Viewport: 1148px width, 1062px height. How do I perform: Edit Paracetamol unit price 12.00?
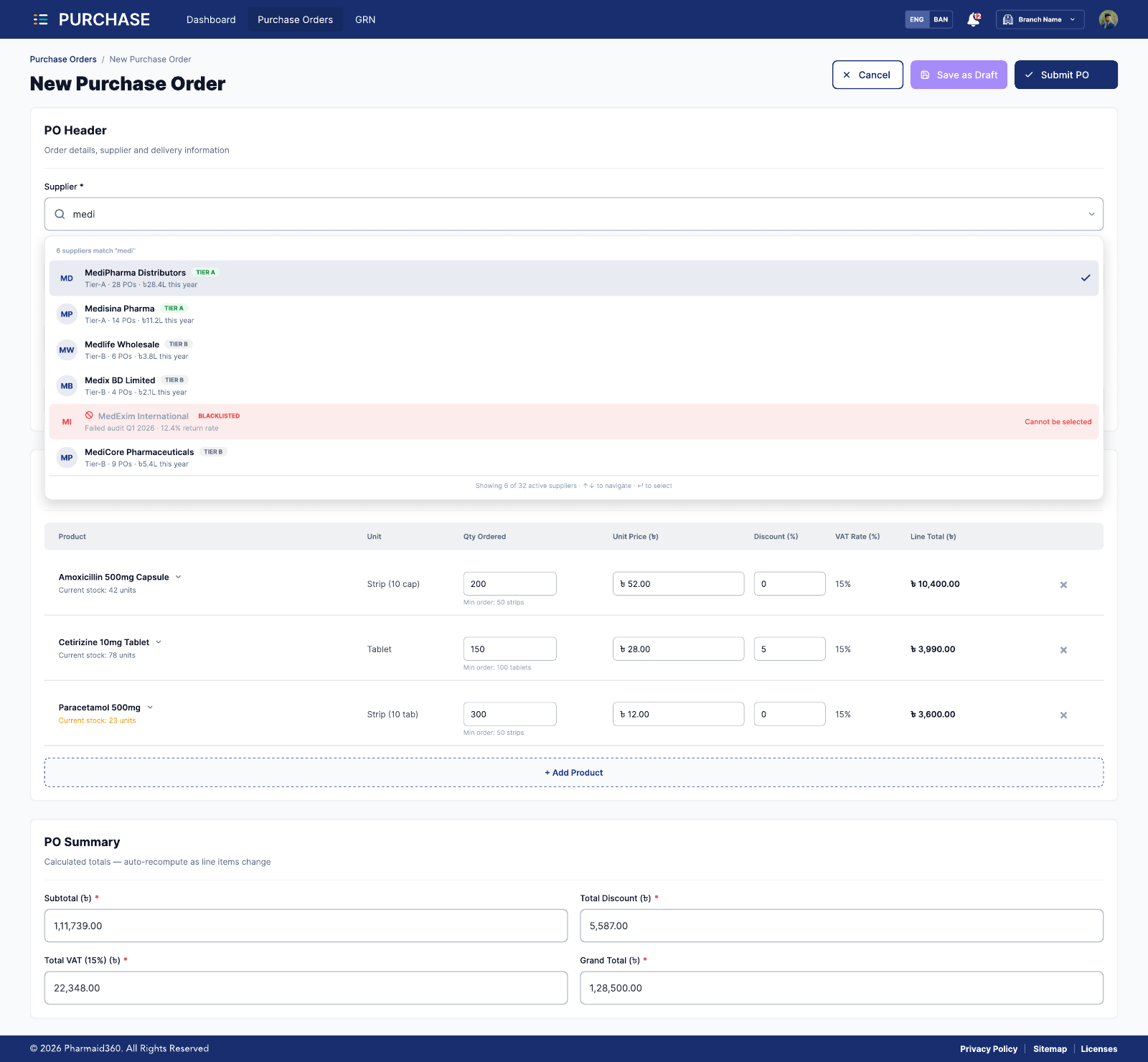(x=678, y=714)
